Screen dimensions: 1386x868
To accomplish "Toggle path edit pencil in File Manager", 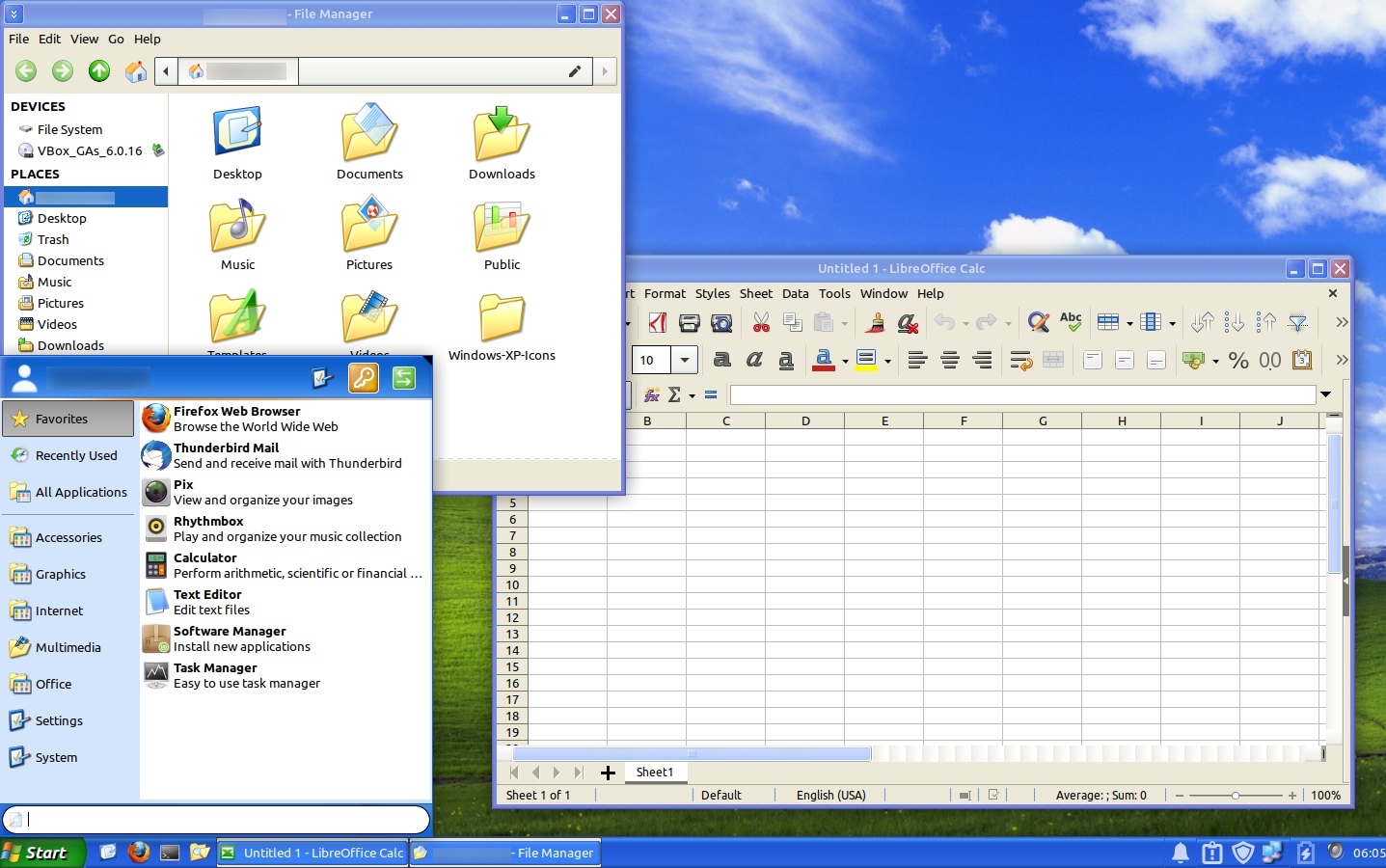I will [x=575, y=71].
